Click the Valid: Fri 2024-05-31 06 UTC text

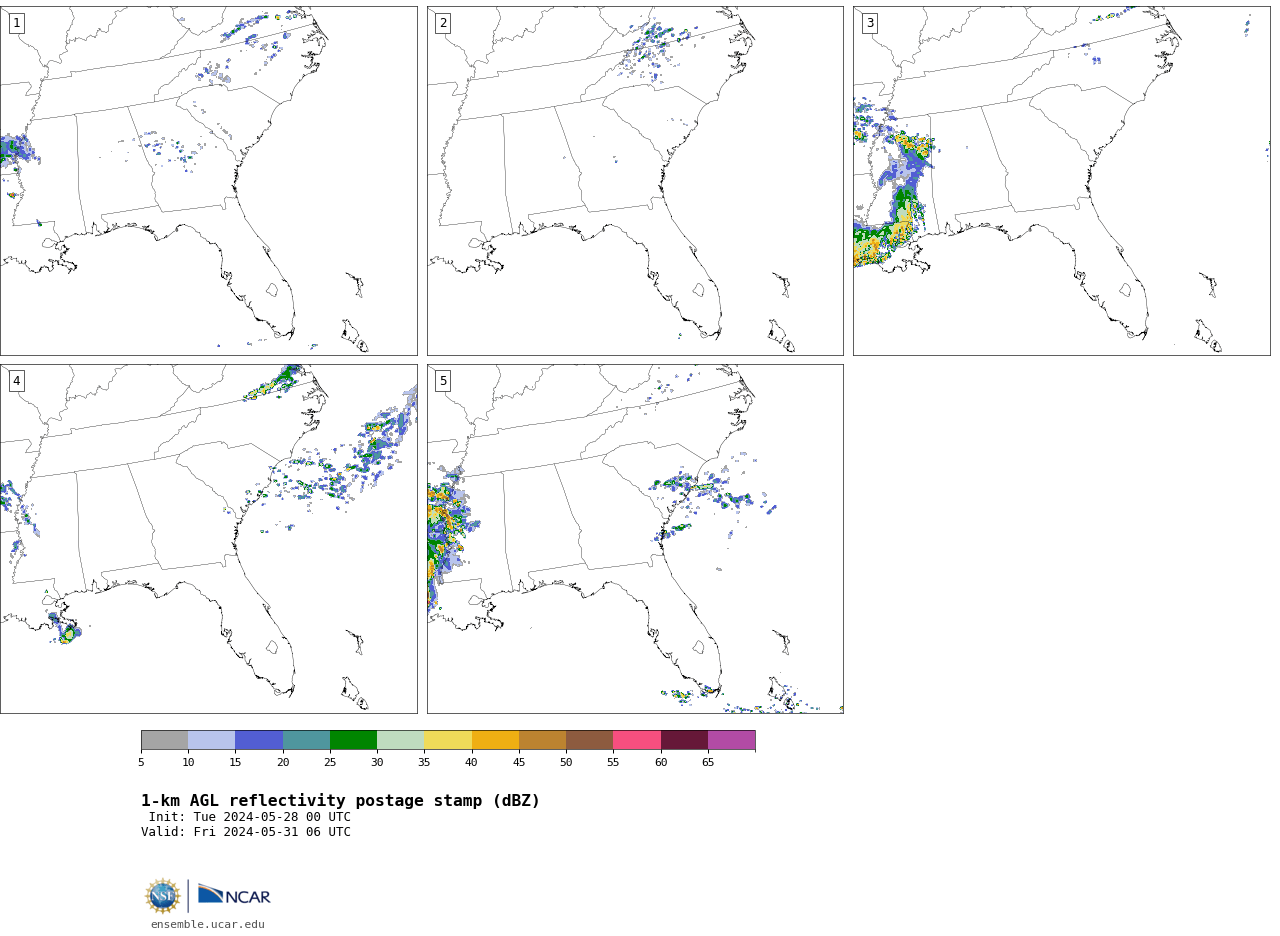coord(246,832)
